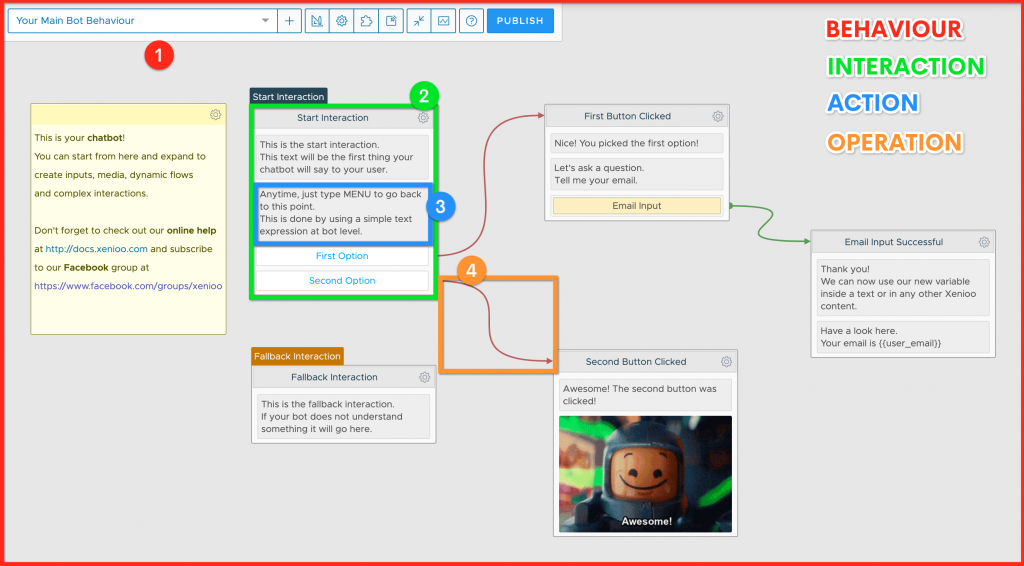Viewport: 1024px width, 566px height.
Task: Click the plus icon to add behaviour
Action: coord(289,21)
